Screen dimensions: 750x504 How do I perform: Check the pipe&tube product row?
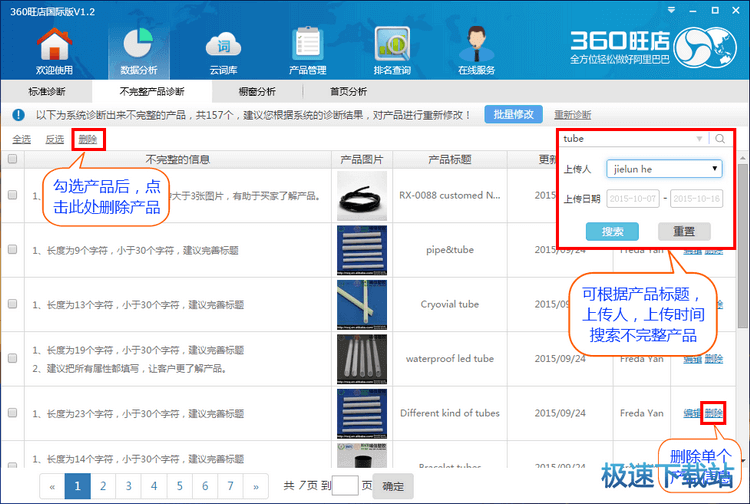click(x=12, y=249)
